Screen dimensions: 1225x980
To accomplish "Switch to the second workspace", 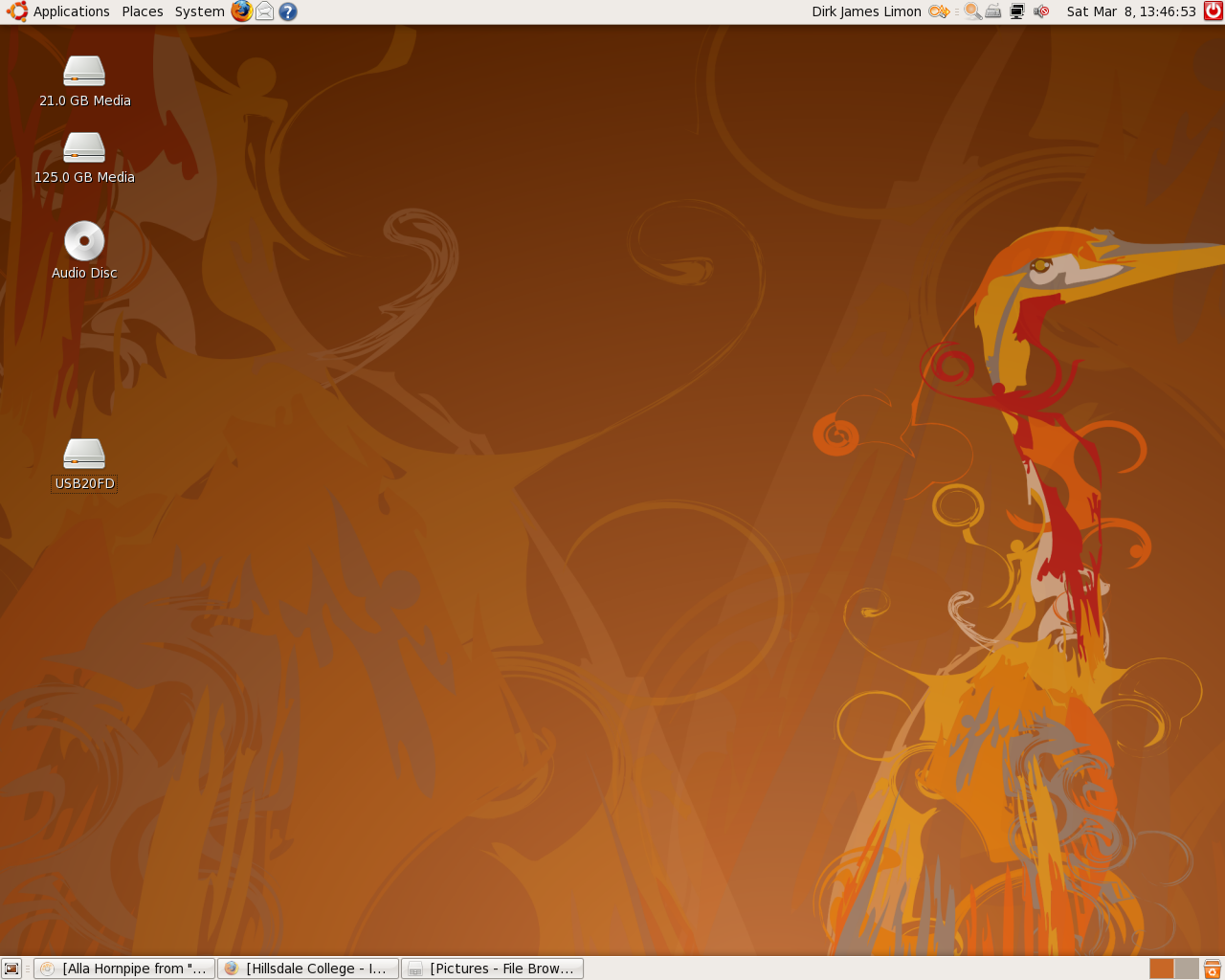I will pyautogui.click(x=1187, y=969).
